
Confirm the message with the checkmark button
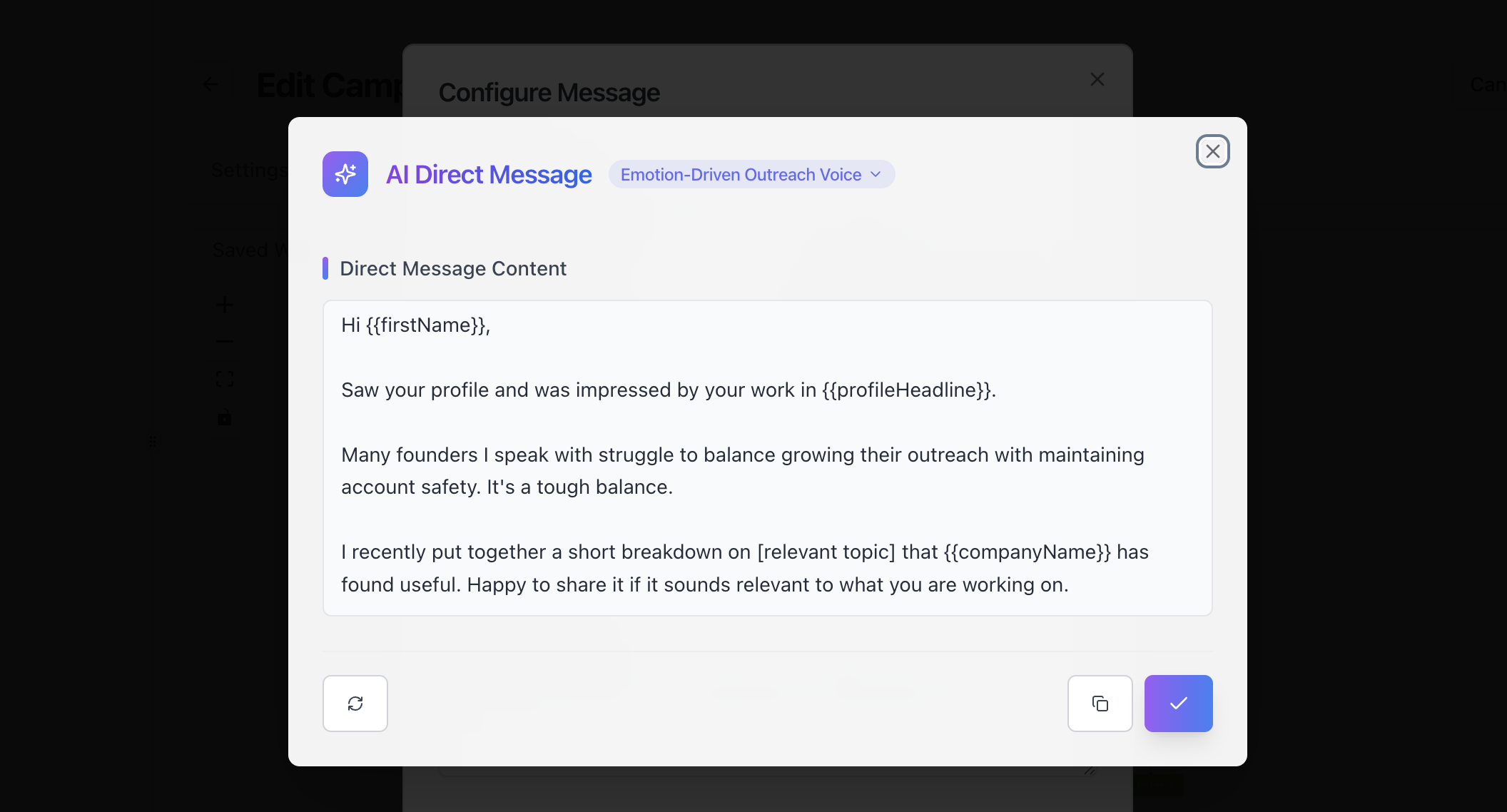1179,704
